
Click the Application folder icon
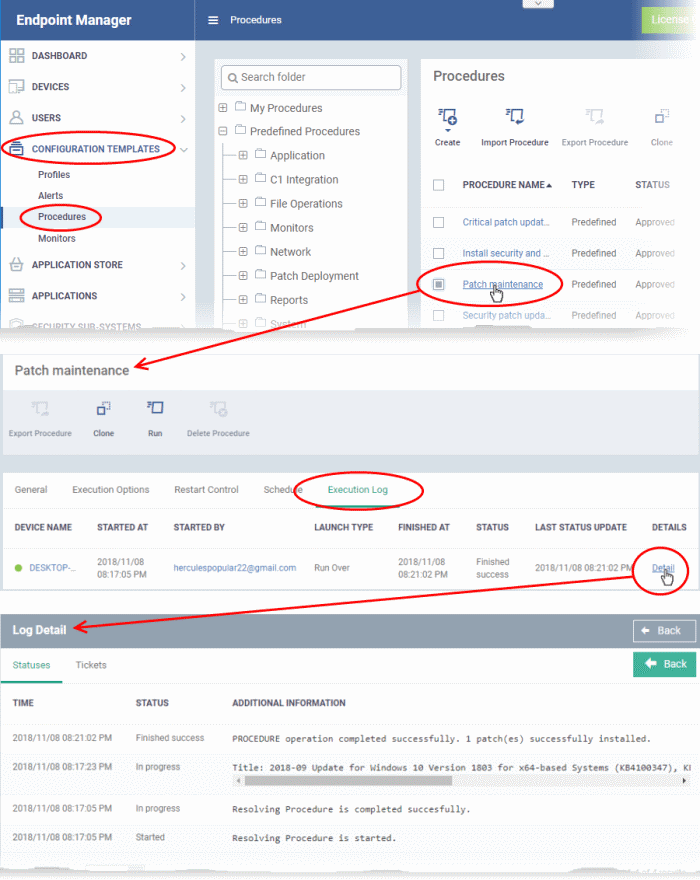click(260, 154)
